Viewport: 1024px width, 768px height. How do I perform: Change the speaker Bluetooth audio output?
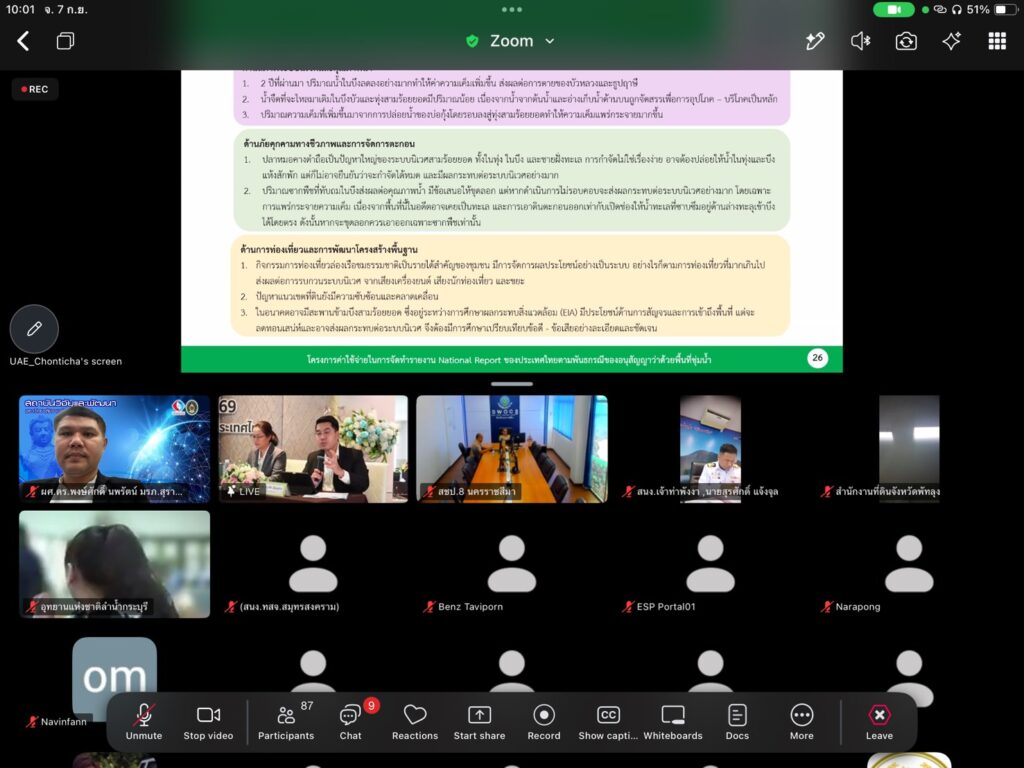pos(860,41)
